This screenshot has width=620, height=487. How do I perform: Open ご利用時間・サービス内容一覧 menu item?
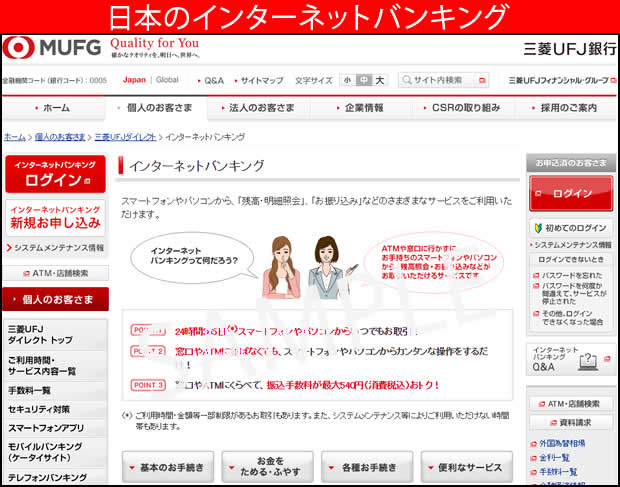click(x=55, y=366)
